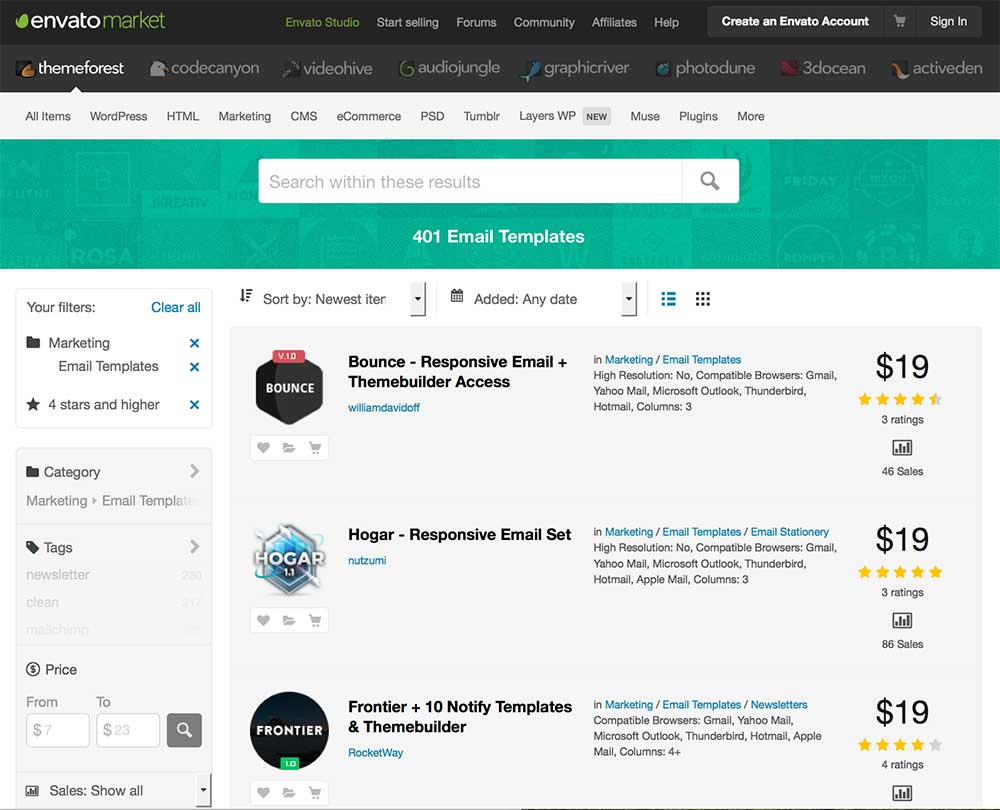
Task: Open the More category menu
Action: pos(751,116)
